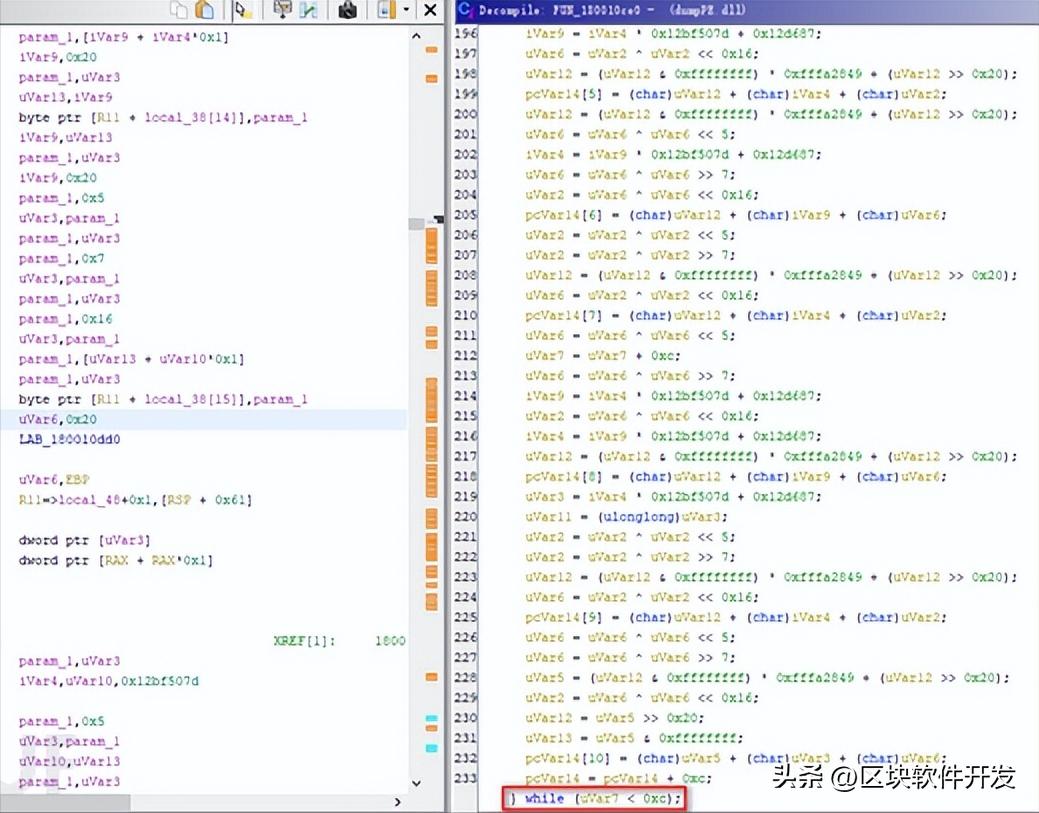Screen dimensions: 1039x813
Task: Click the function graph funnel icon
Action: tap(282, 10)
